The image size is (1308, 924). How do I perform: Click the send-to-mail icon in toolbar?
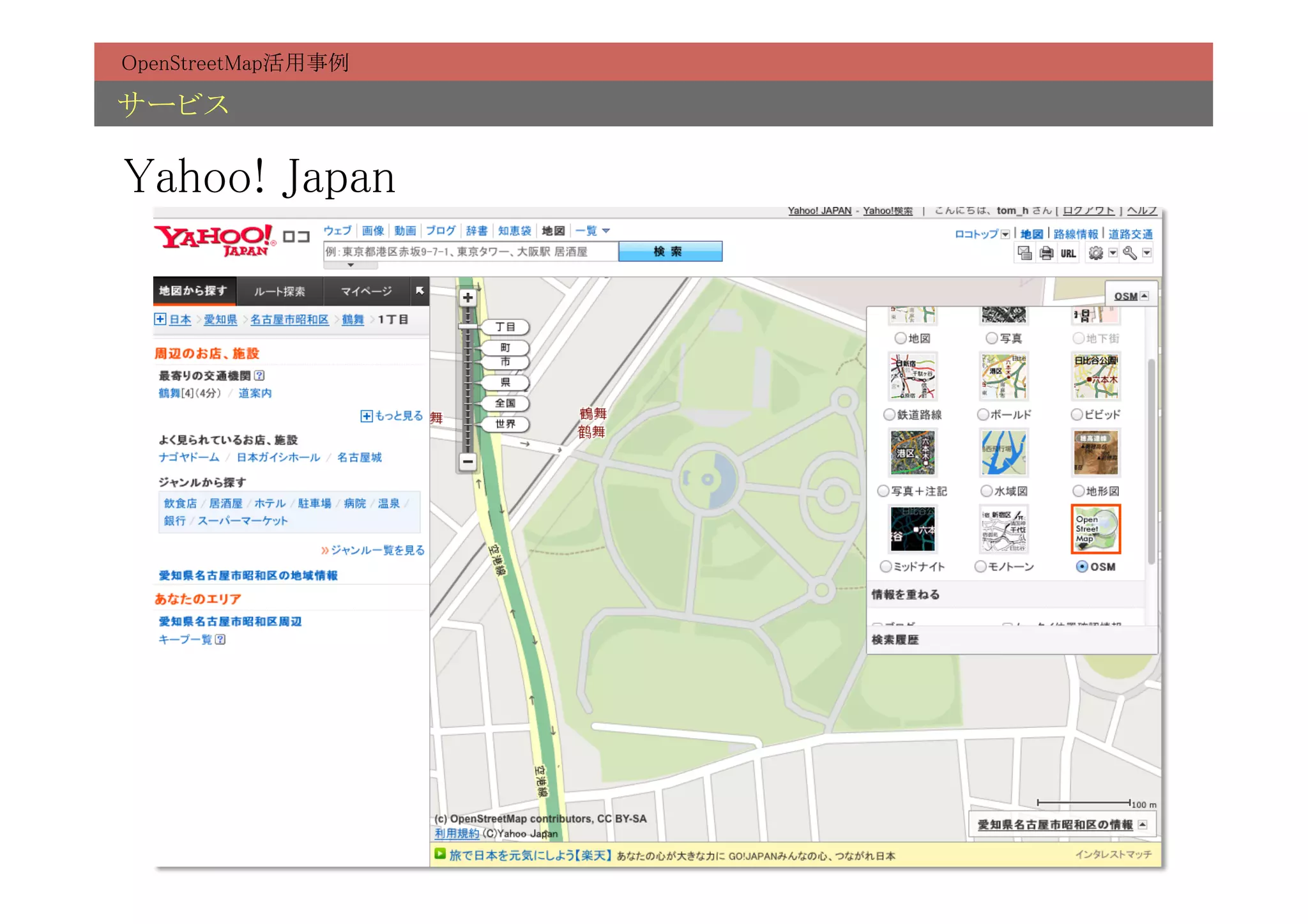point(1024,254)
